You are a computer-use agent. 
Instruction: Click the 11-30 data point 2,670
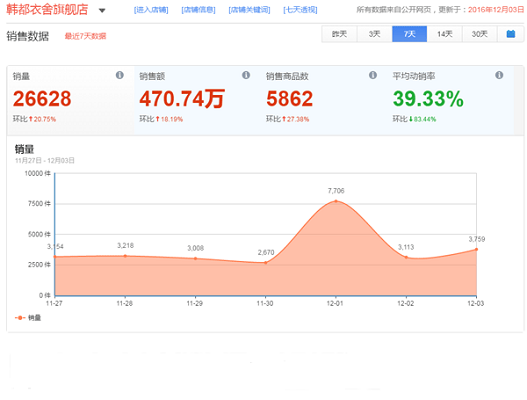tap(266, 263)
